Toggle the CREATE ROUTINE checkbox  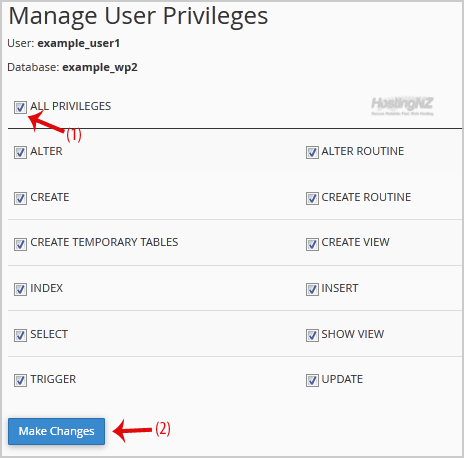click(312, 198)
